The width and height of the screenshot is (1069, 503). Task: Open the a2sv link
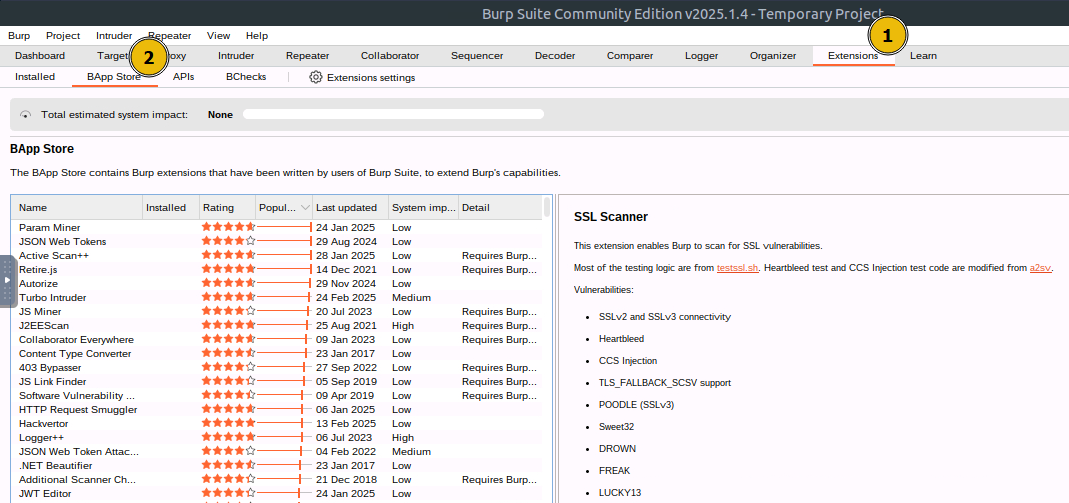[1041, 268]
